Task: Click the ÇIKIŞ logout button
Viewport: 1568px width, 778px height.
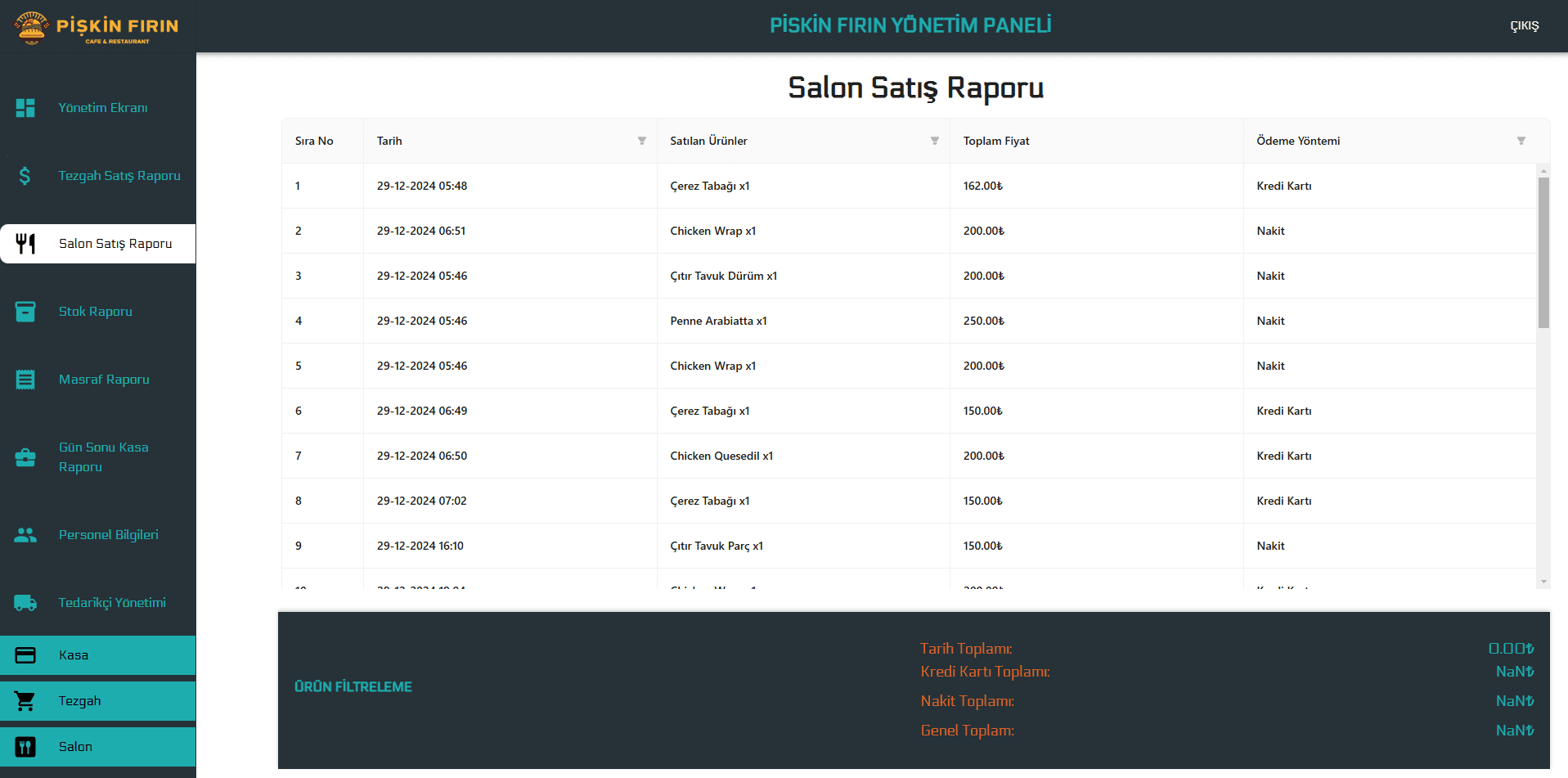Action: [x=1524, y=26]
